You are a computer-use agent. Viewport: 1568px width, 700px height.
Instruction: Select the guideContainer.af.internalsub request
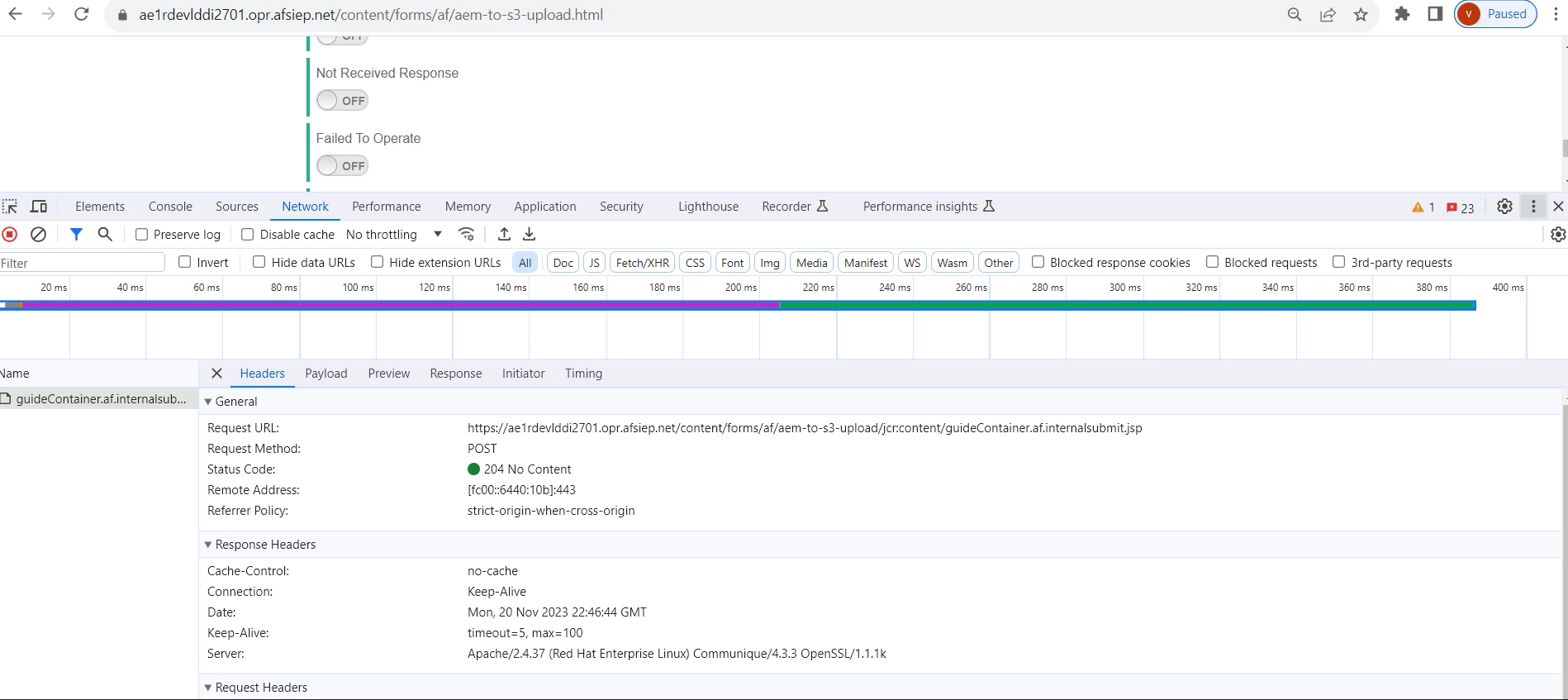coord(98,399)
